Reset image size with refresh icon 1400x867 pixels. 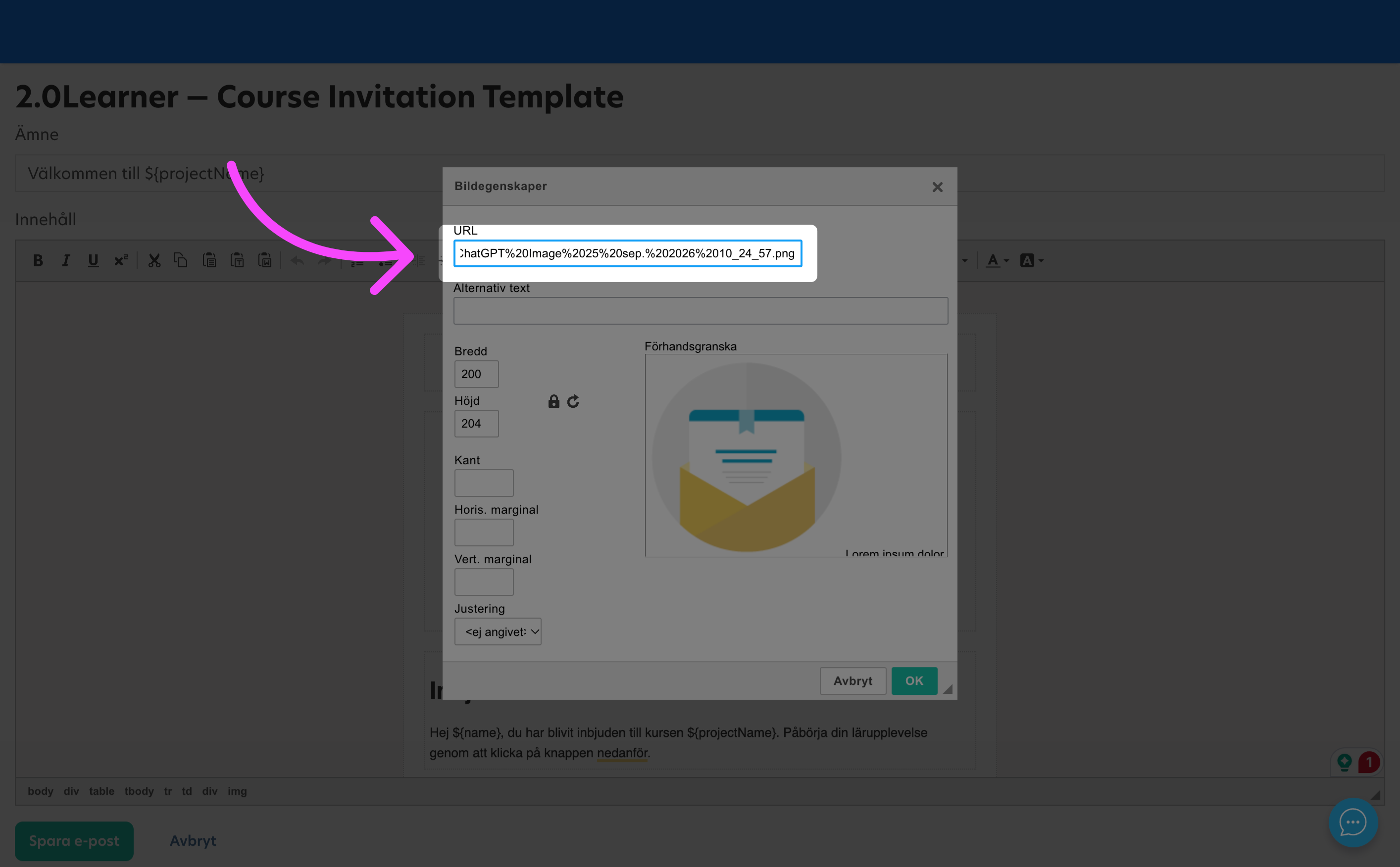click(x=573, y=401)
